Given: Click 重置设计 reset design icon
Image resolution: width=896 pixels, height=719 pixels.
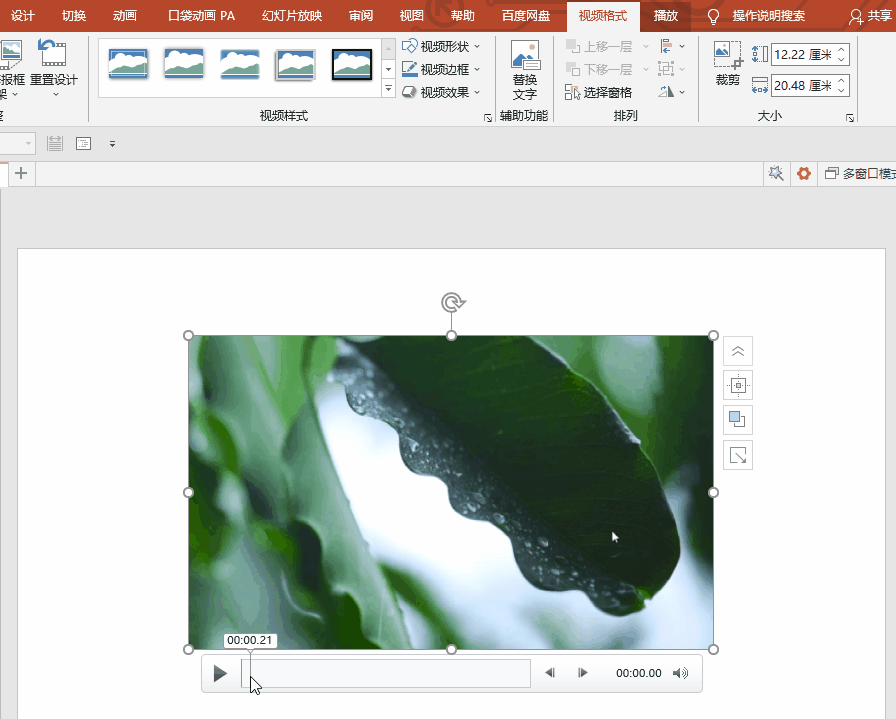Looking at the screenshot, I should (x=53, y=53).
